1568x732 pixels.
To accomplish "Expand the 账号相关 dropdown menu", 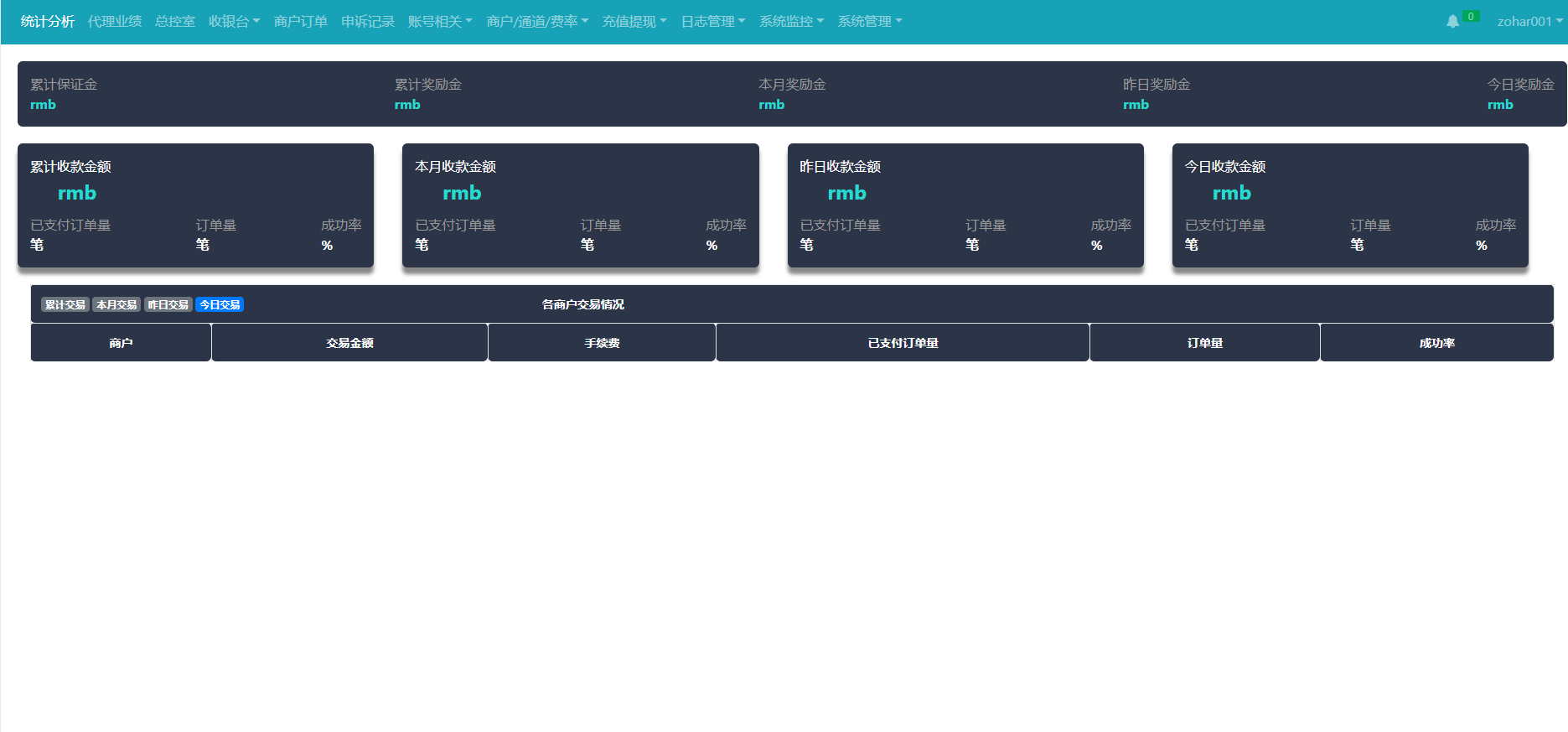I will [x=440, y=22].
